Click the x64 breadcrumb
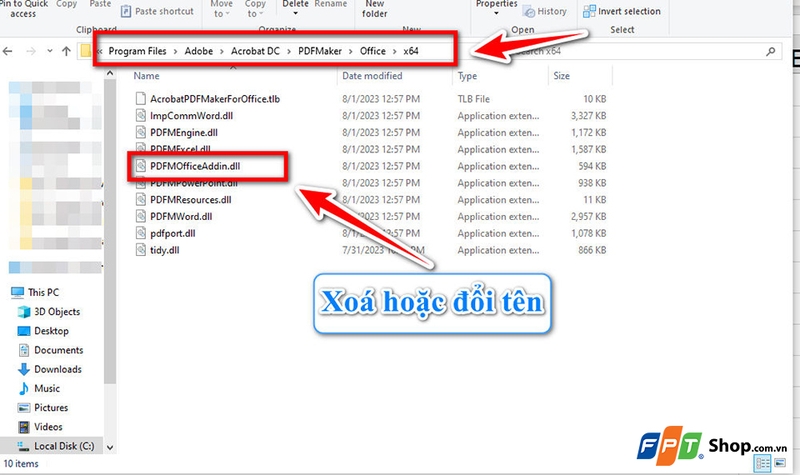Viewport: 800px width, 475px height. pyautogui.click(x=411, y=51)
